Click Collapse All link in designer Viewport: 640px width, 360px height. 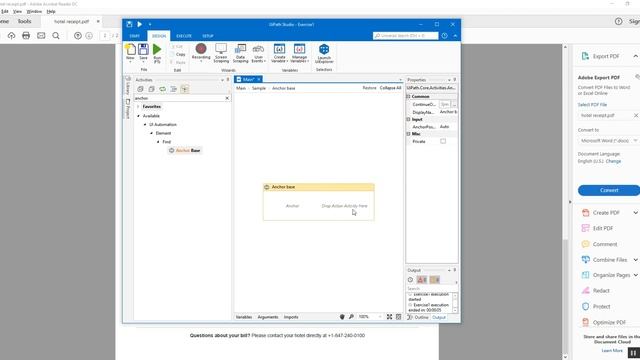(x=391, y=88)
